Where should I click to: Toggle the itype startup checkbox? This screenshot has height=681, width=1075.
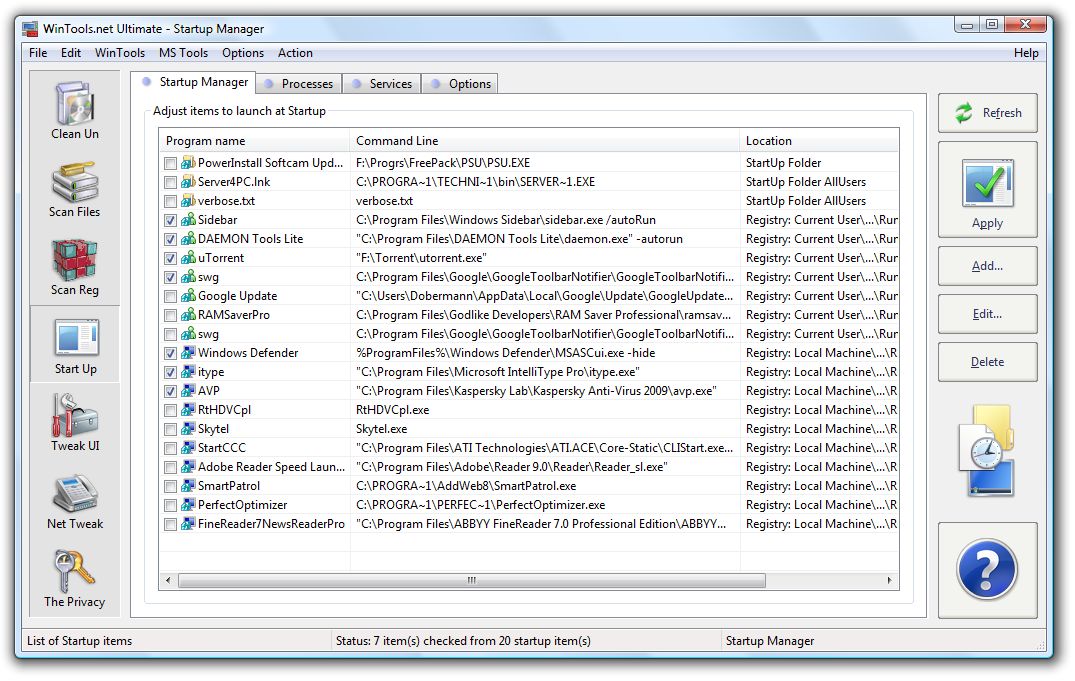[171, 372]
